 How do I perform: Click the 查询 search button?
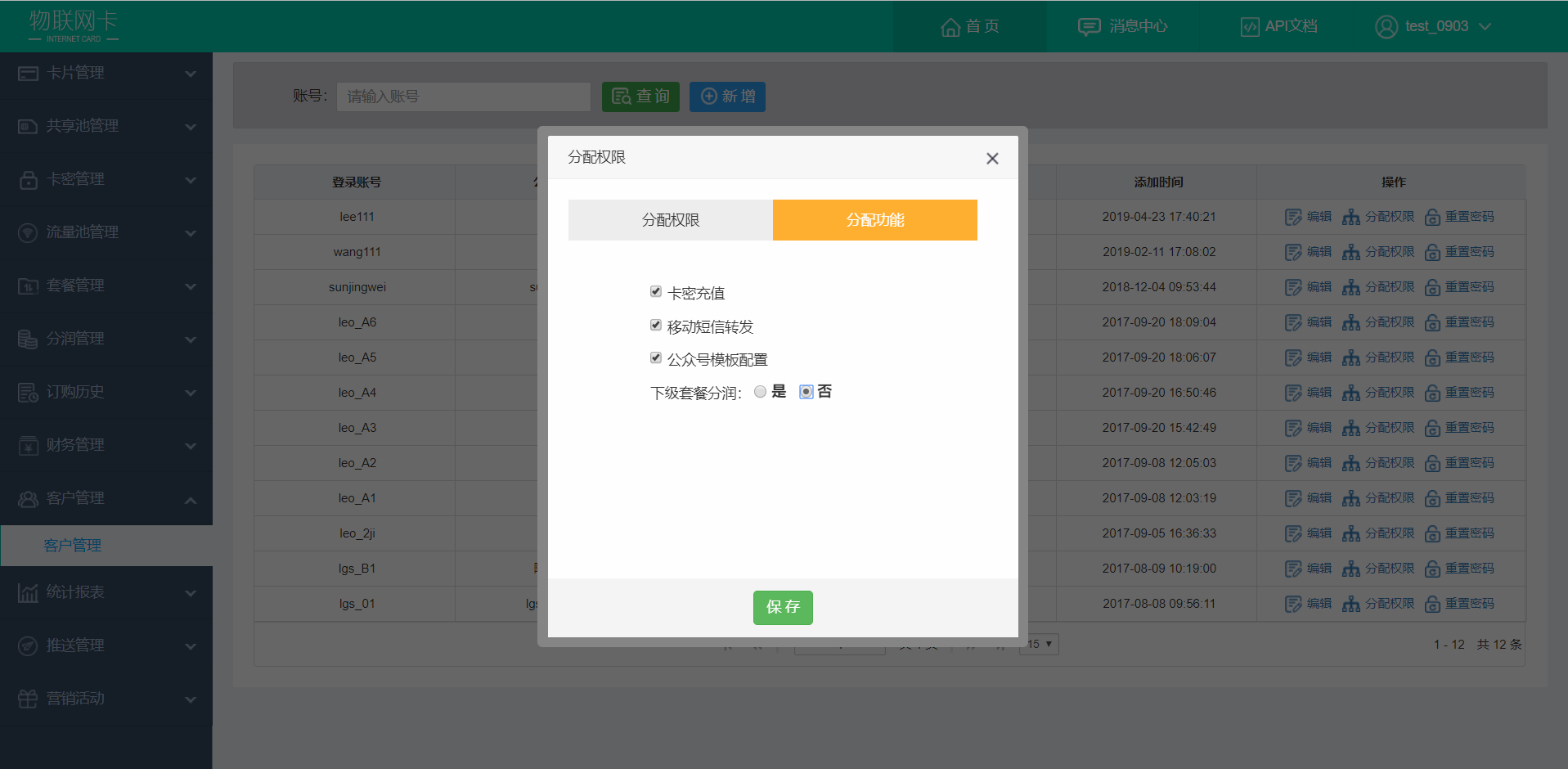coord(640,97)
